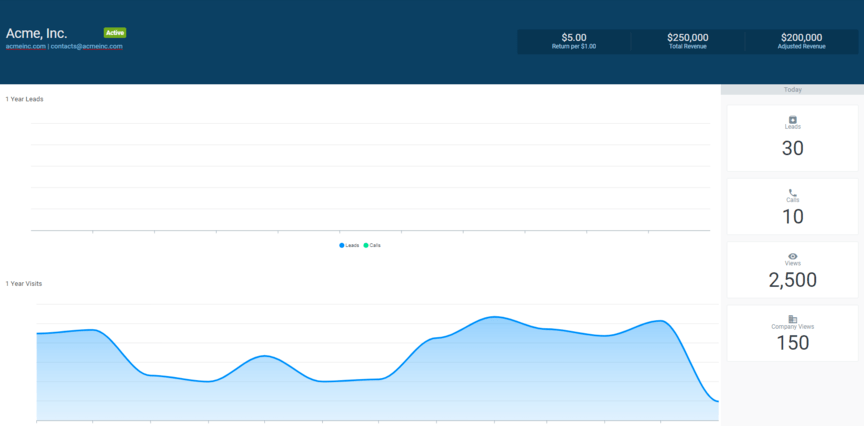This screenshot has width=864, height=426.
Task: Click the eye icon on Views card
Action: (x=793, y=256)
